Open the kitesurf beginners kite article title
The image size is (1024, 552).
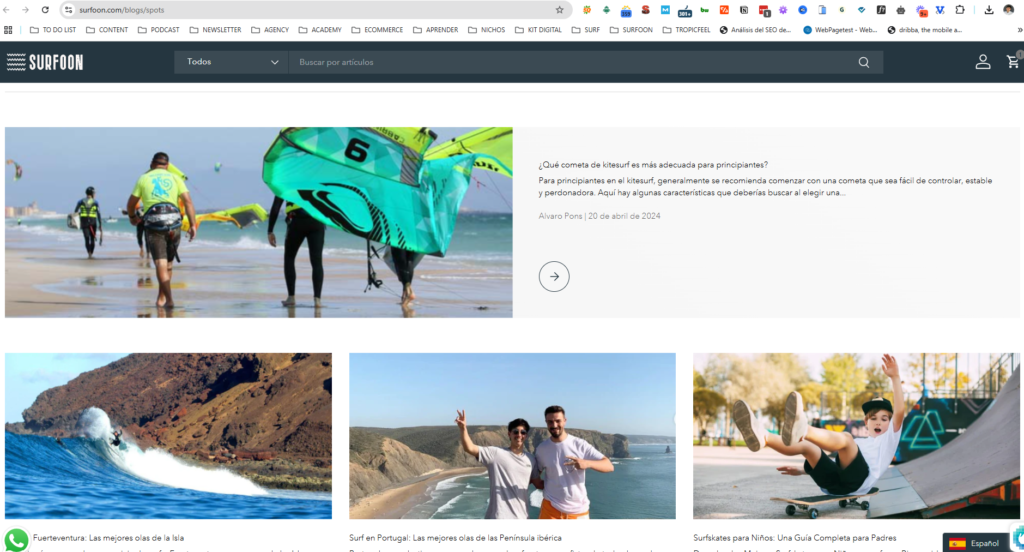pyautogui.click(x=653, y=165)
